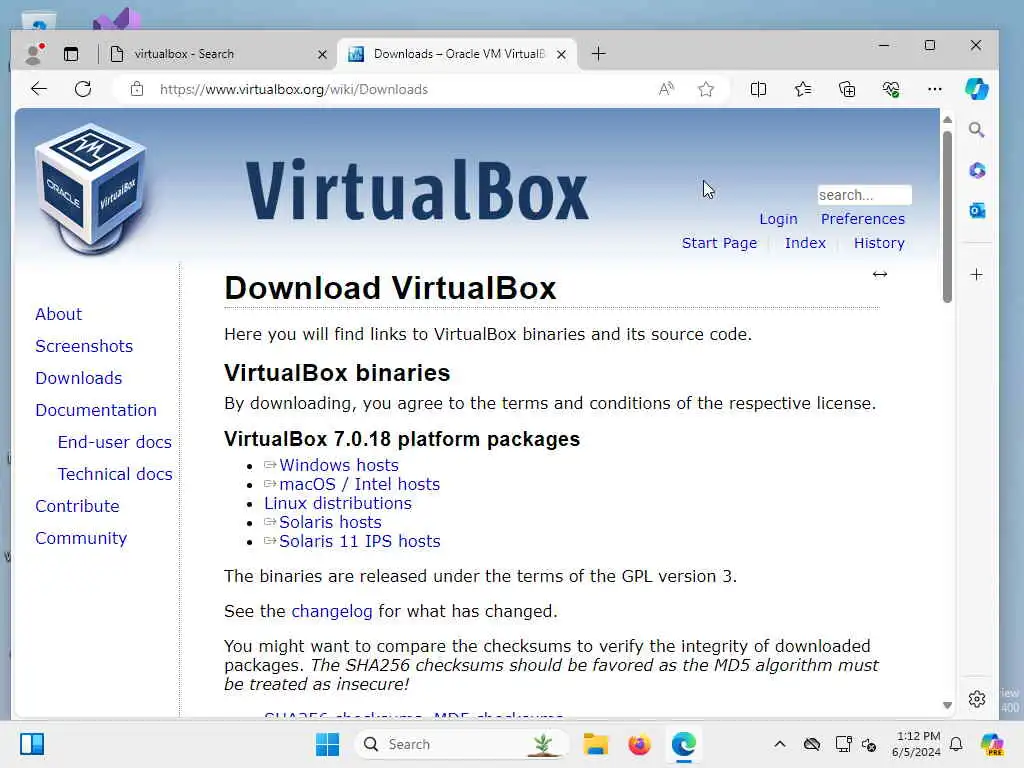Screen dimensions: 1024x768
Task: Open End-user docs link
Action: point(114,442)
